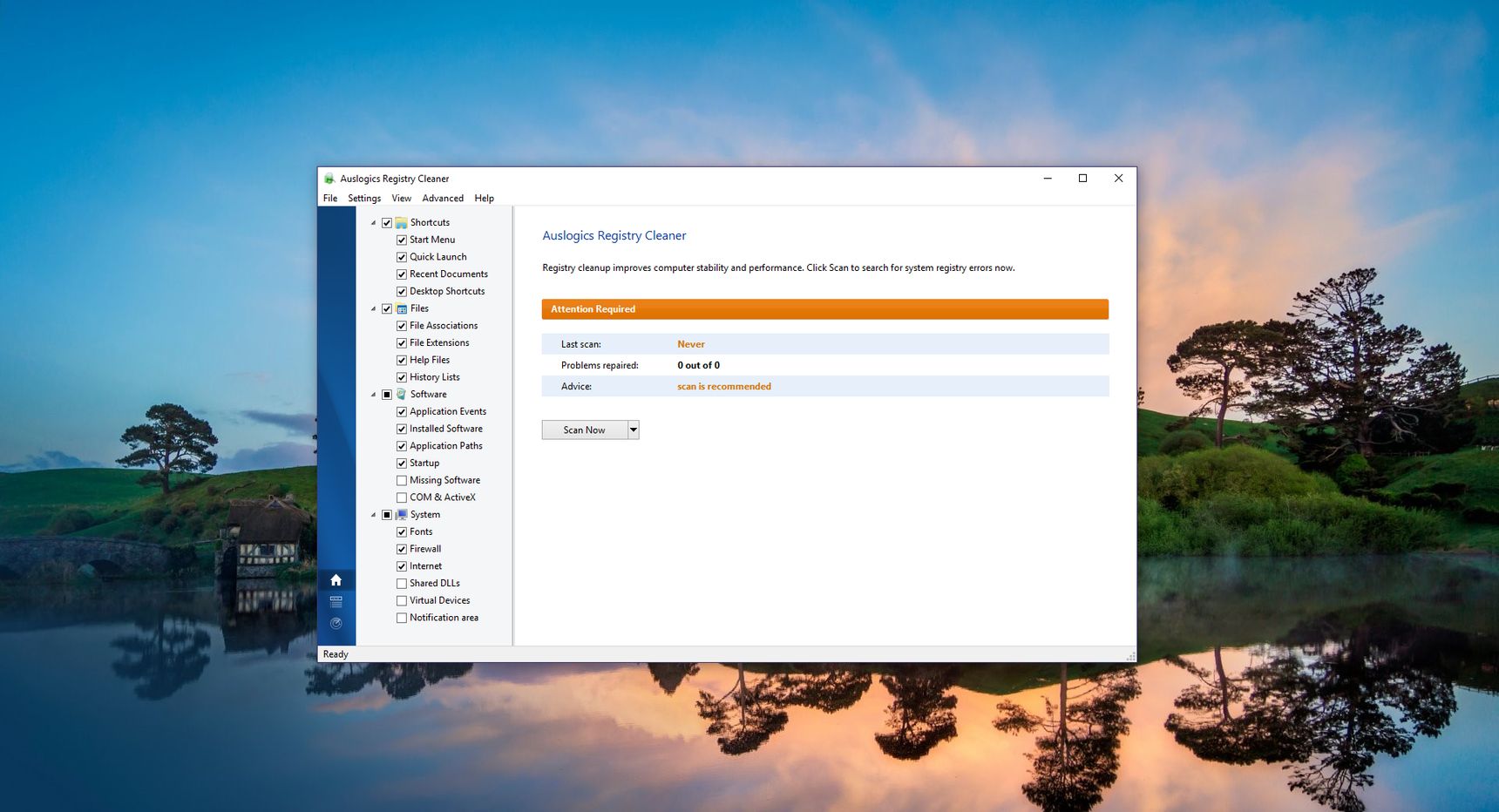Toggle the Files category checkbox
The image size is (1499, 812).
click(387, 308)
